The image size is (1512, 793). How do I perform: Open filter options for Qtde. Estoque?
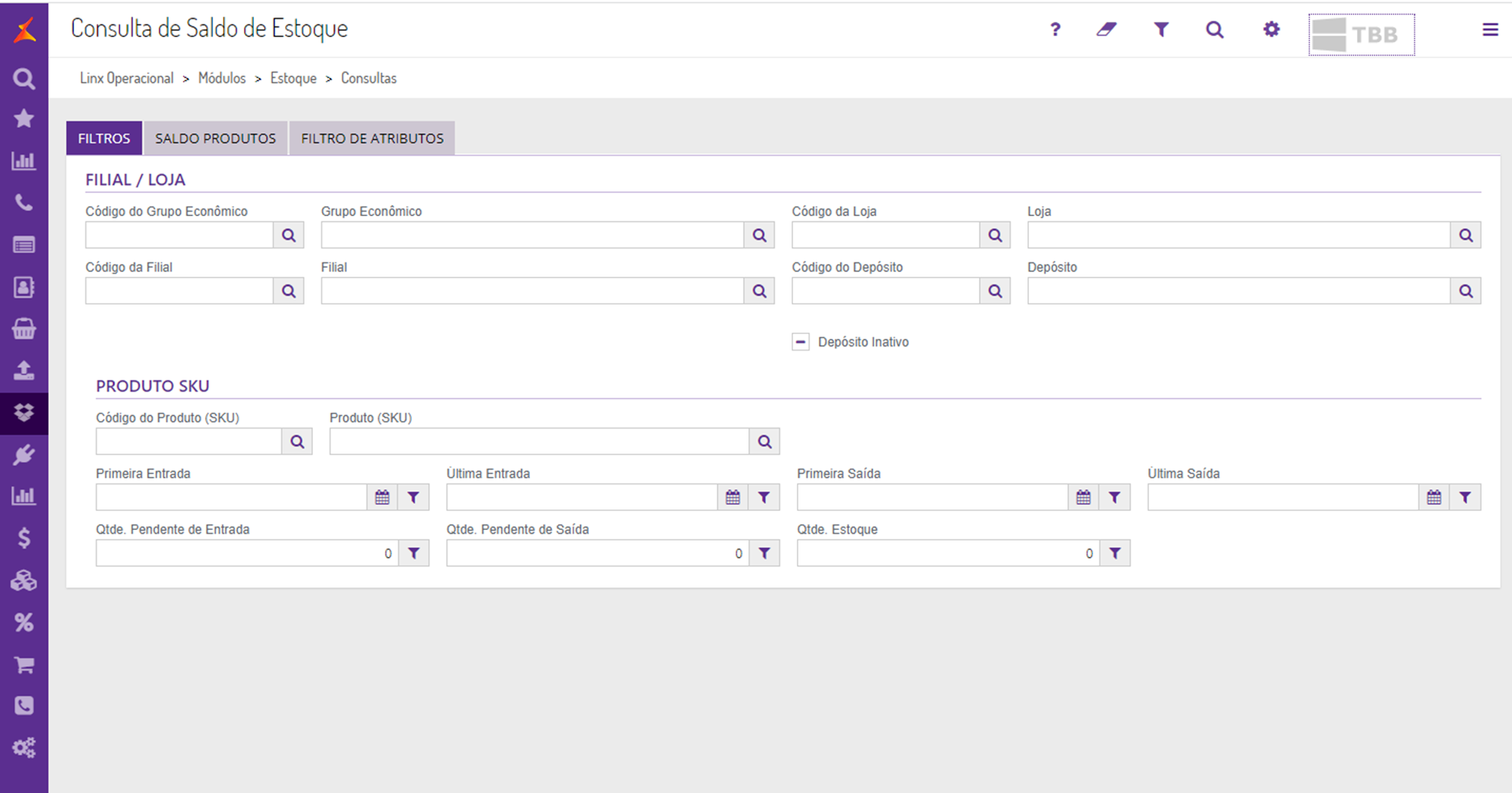[x=1115, y=553]
